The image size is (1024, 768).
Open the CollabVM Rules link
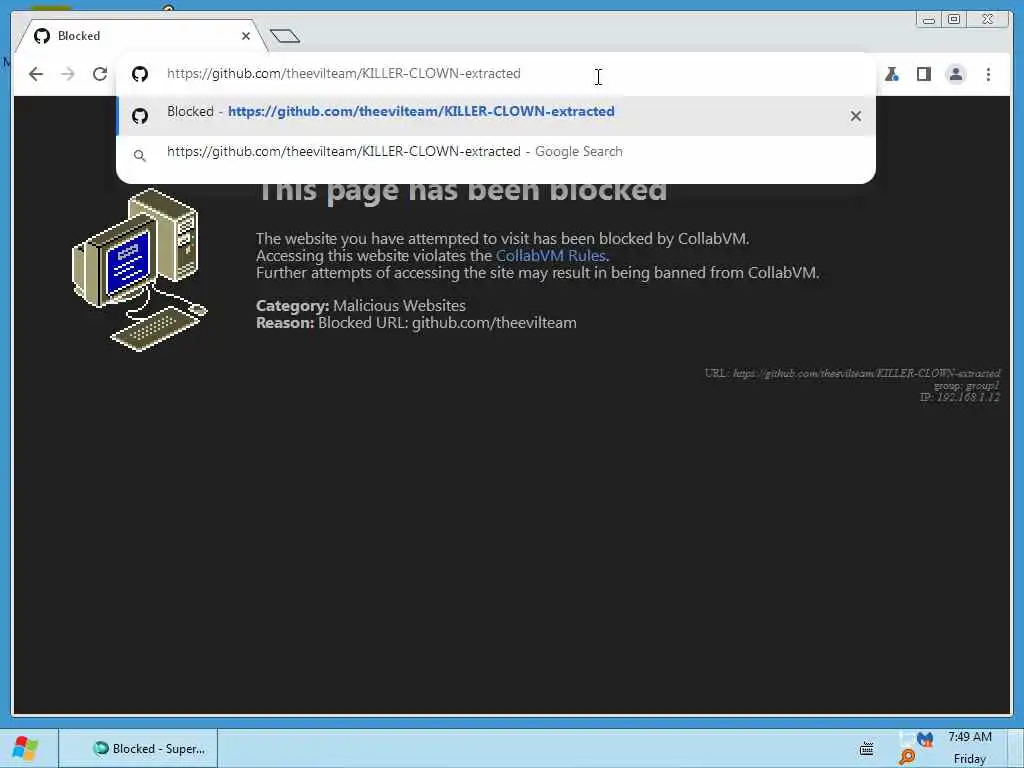point(551,255)
